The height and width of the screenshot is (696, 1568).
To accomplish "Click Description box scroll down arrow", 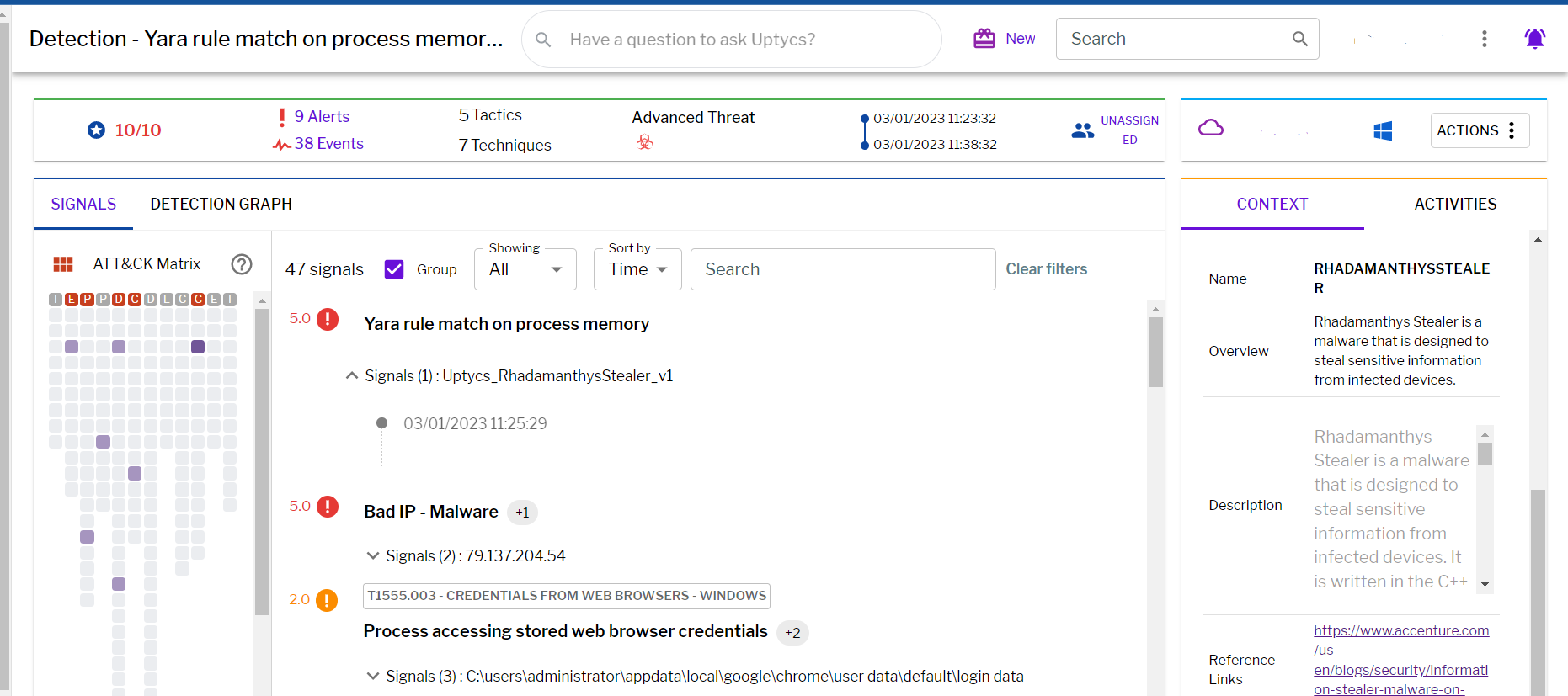I will click(1485, 584).
